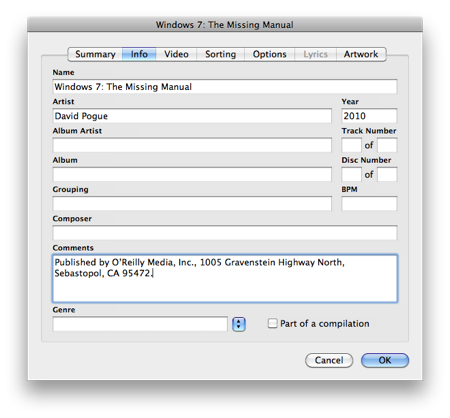450x418 pixels.
Task: Click the Disc Number total box
Action: pos(387,174)
